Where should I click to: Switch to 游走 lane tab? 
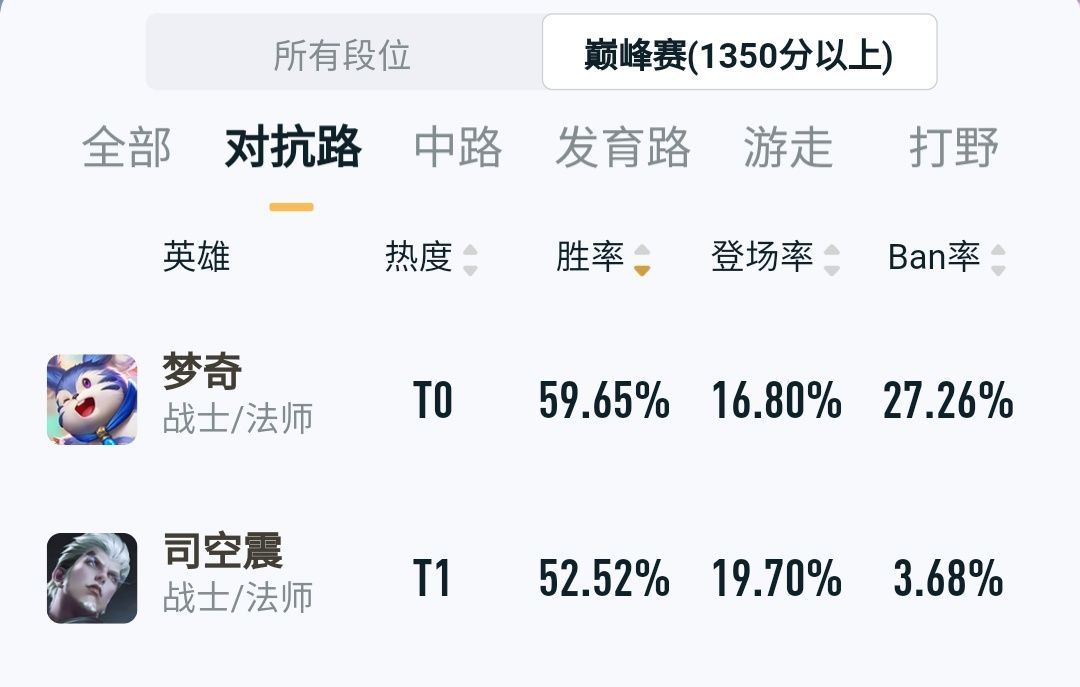click(x=788, y=148)
